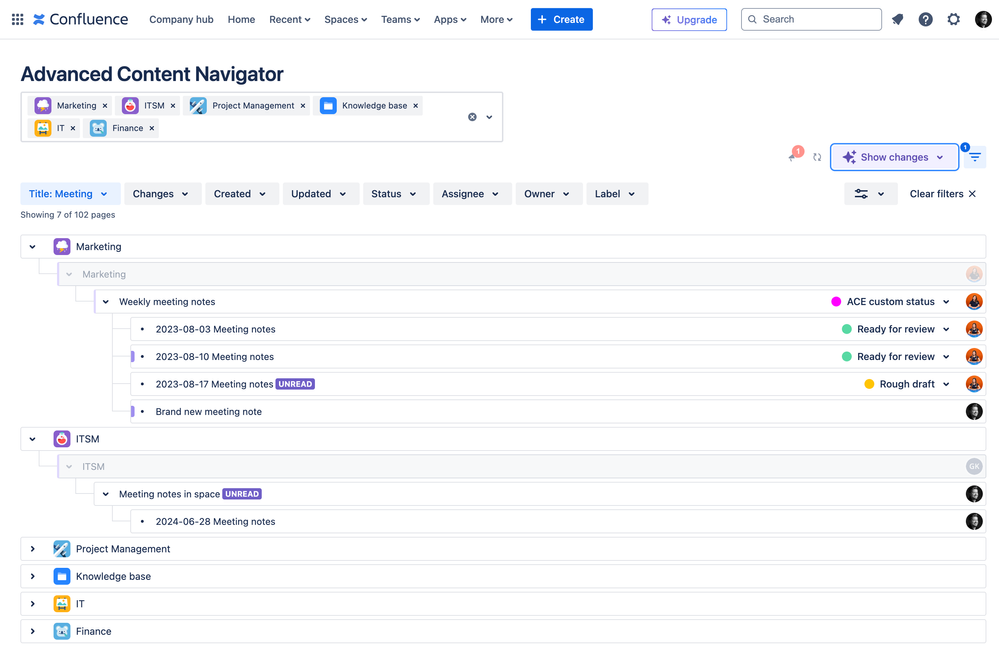Image resolution: width=999 pixels, height=658 pixels.
Task: Remove the Project Management space chip
Action: pos(303,106)
